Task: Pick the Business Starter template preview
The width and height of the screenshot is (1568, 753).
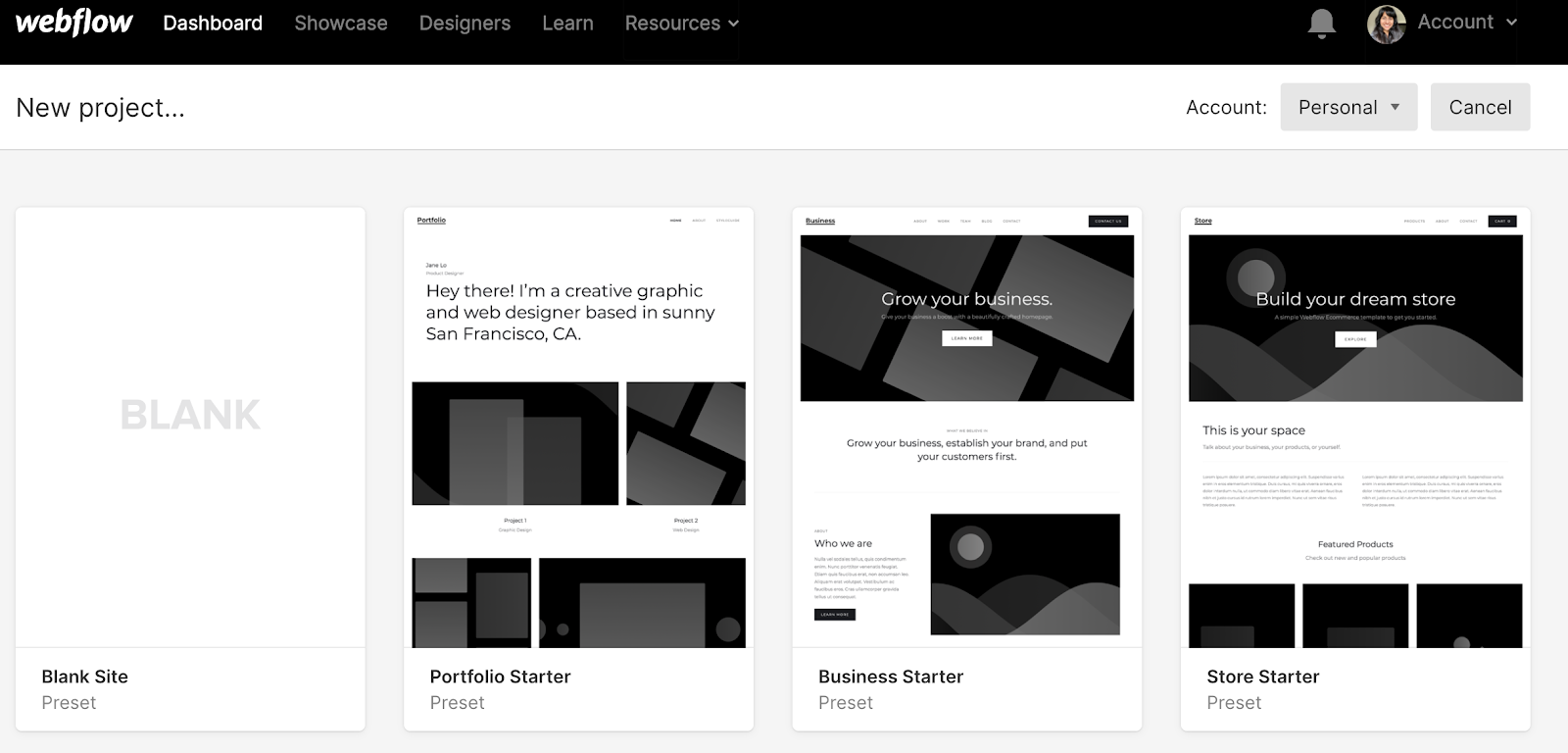Action: pyautogui.click(x=966, y=427)
